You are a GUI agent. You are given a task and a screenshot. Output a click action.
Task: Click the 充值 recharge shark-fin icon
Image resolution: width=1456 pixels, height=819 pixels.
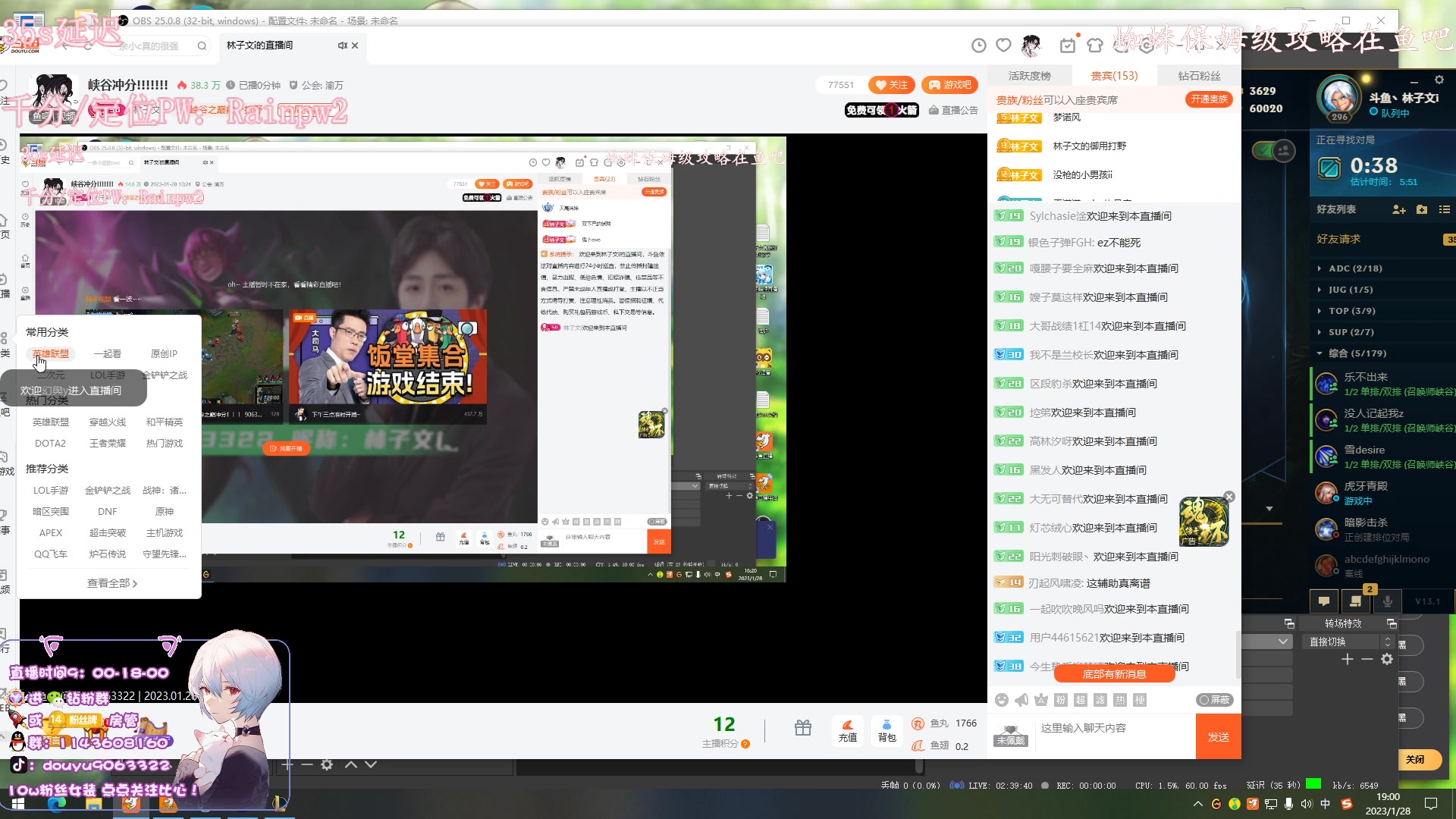[848, 730]
